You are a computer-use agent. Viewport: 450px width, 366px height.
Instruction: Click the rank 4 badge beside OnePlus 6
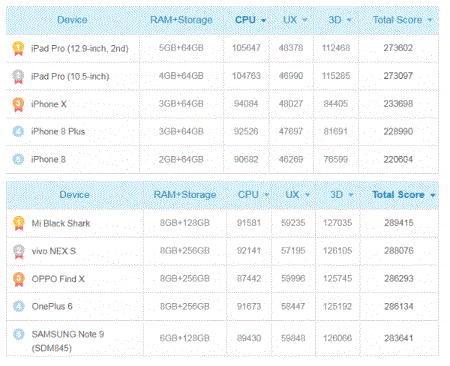(19, 306)
